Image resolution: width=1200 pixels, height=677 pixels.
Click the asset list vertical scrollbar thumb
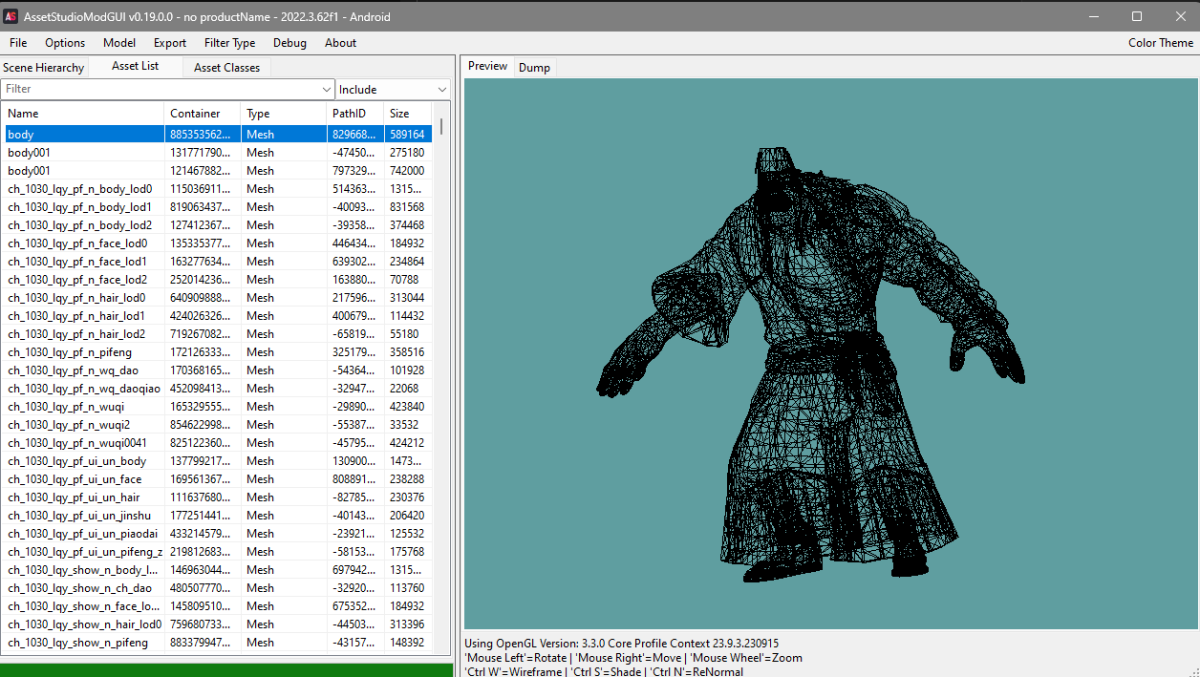tap(442, 126)
